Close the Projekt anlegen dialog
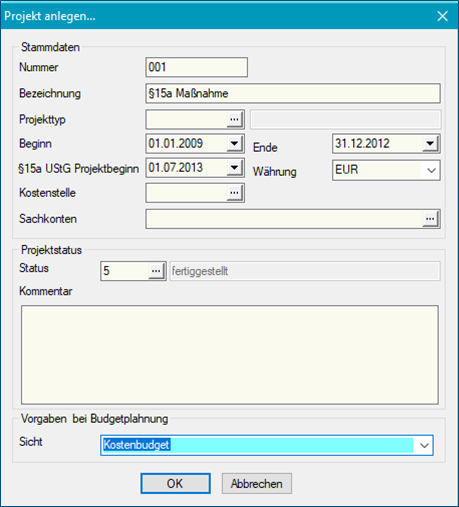The height and width of the screenshot is (507, 459). coord(442,16)
